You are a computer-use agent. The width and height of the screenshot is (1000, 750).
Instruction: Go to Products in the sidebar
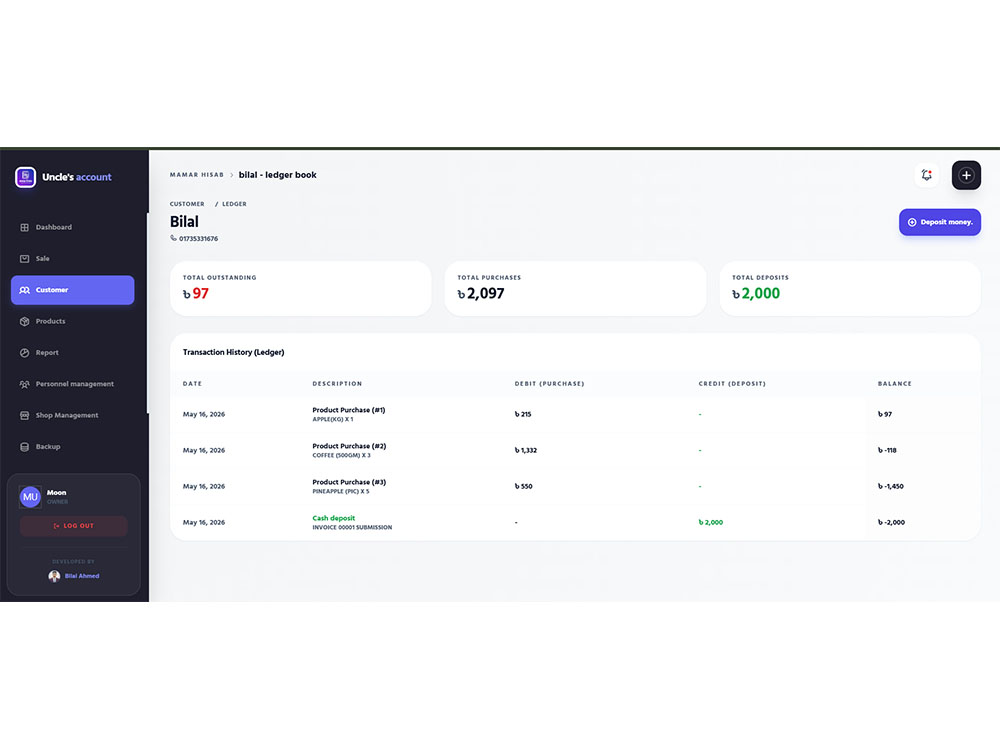[73, 321]
